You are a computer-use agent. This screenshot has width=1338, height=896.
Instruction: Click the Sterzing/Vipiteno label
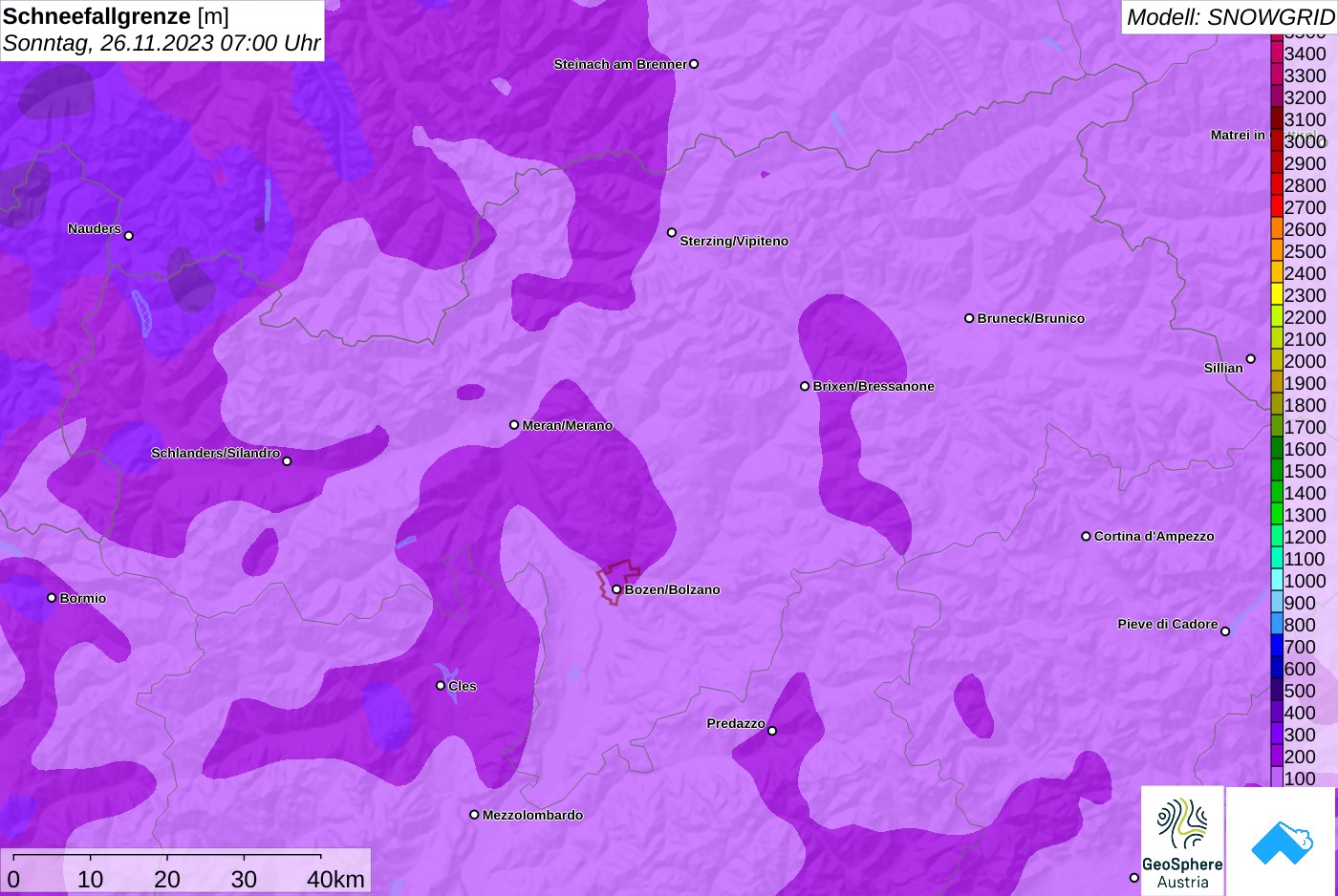pos(734,241)
